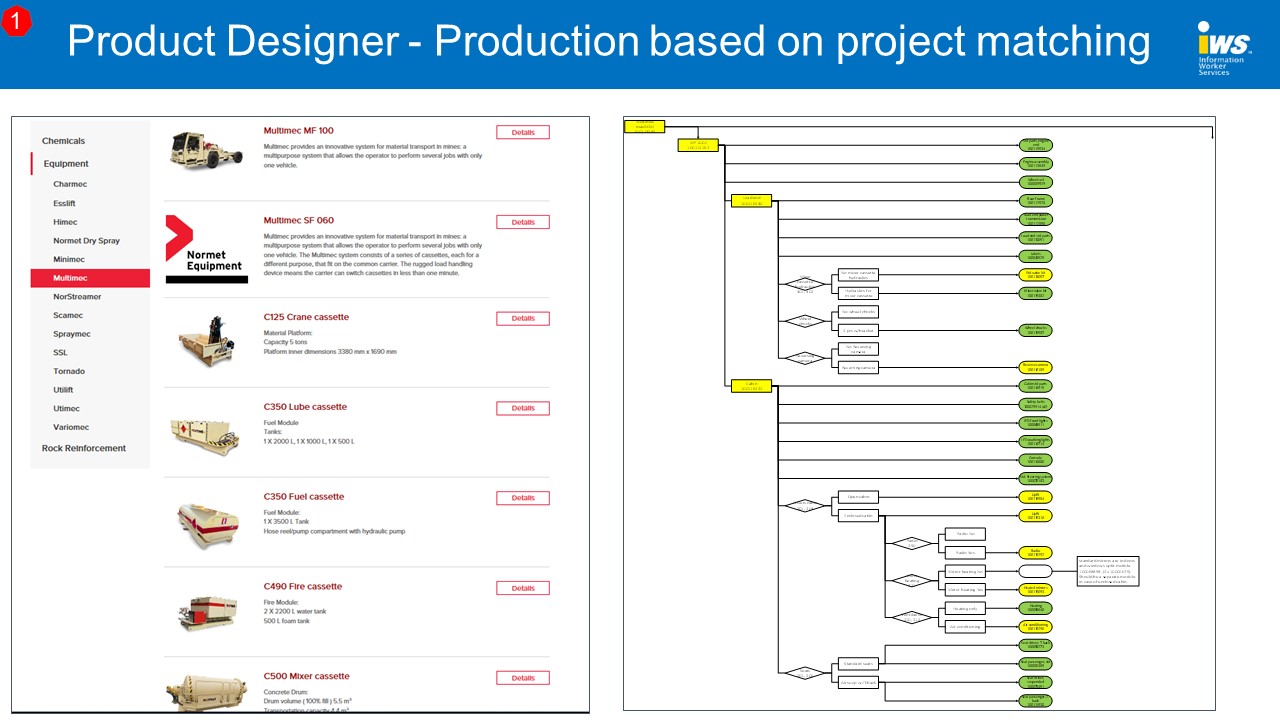Image resolution: width=1280 pixels, height=720 pixels.
Task: Open NorStreamer from the sidebar
Action: point(77,297)
